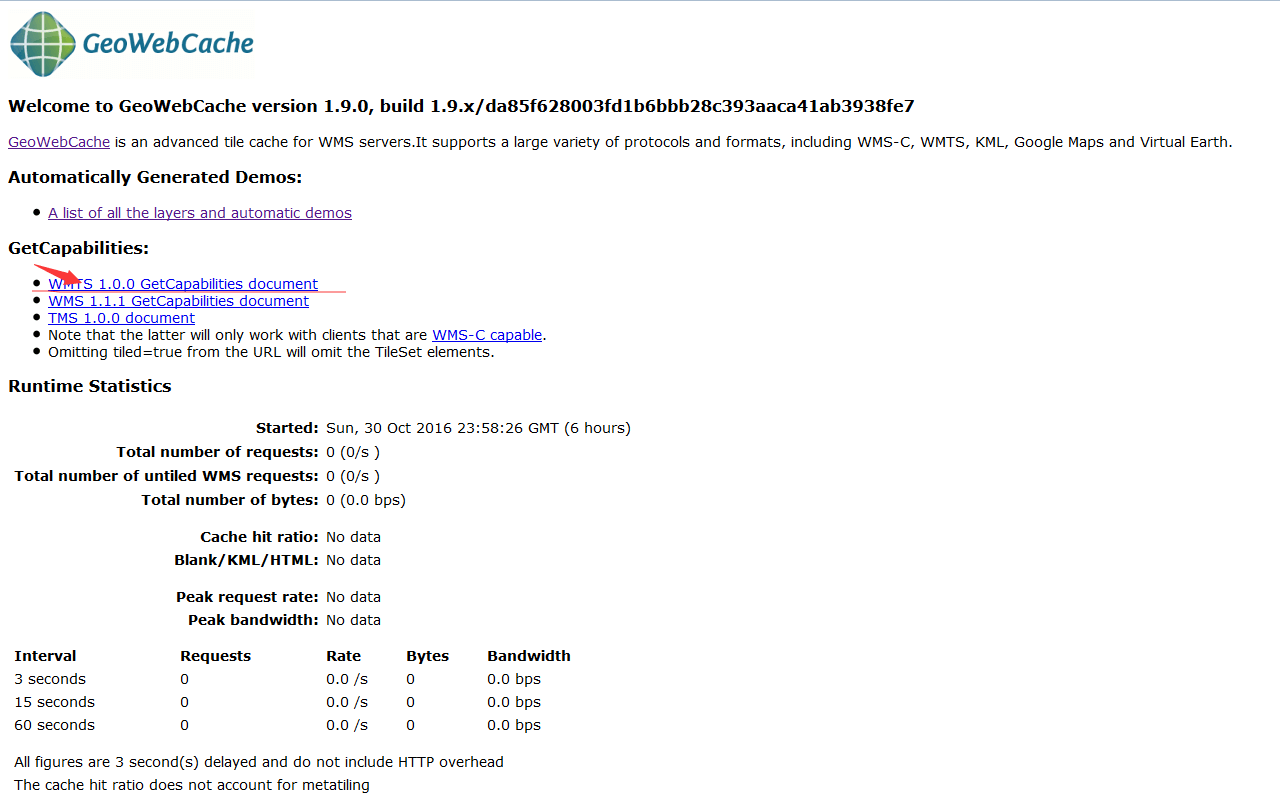Click the Requests column header
The image size is (1280, 807).
[215, 656]
